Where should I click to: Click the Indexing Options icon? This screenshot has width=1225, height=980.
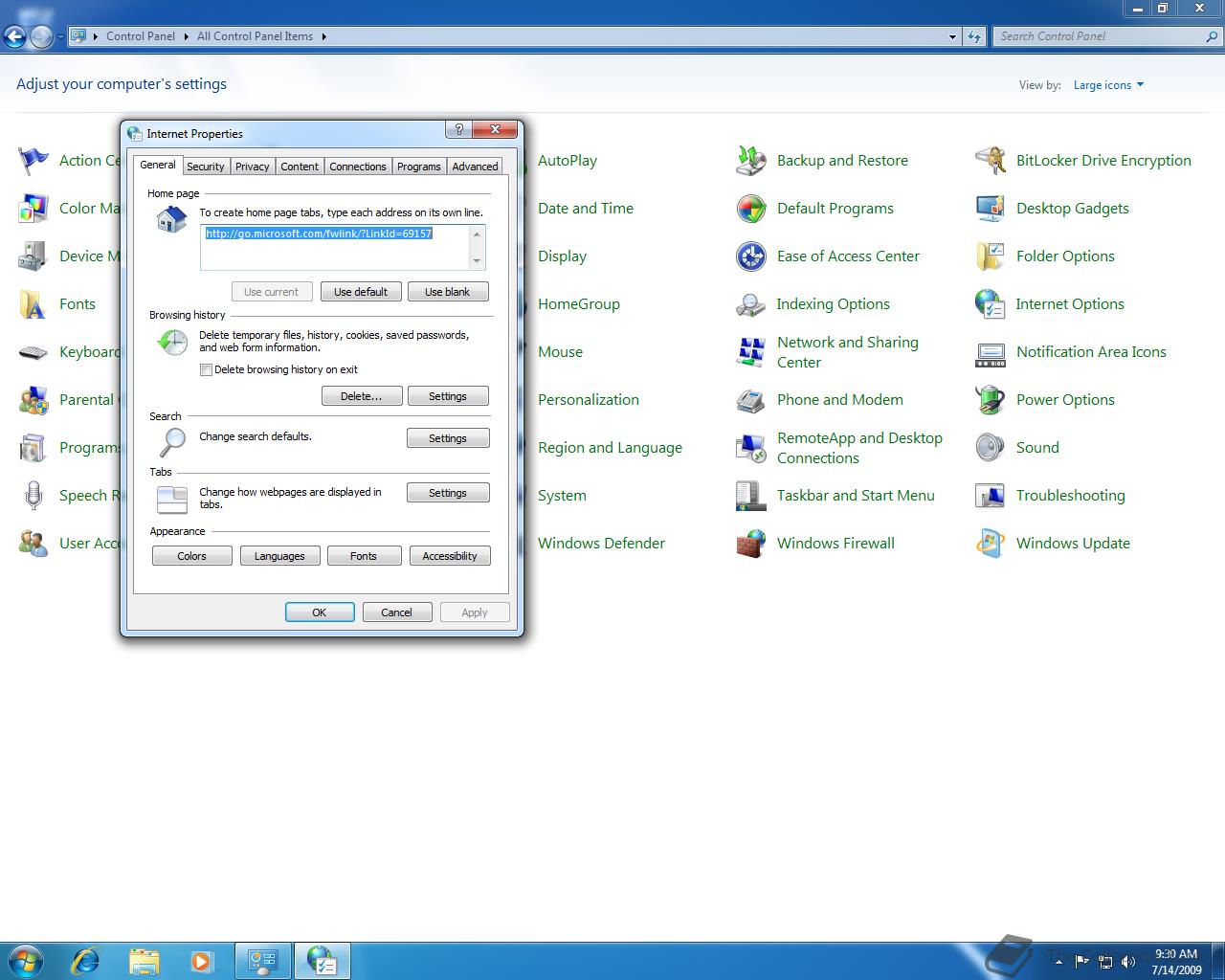(751, 304)
